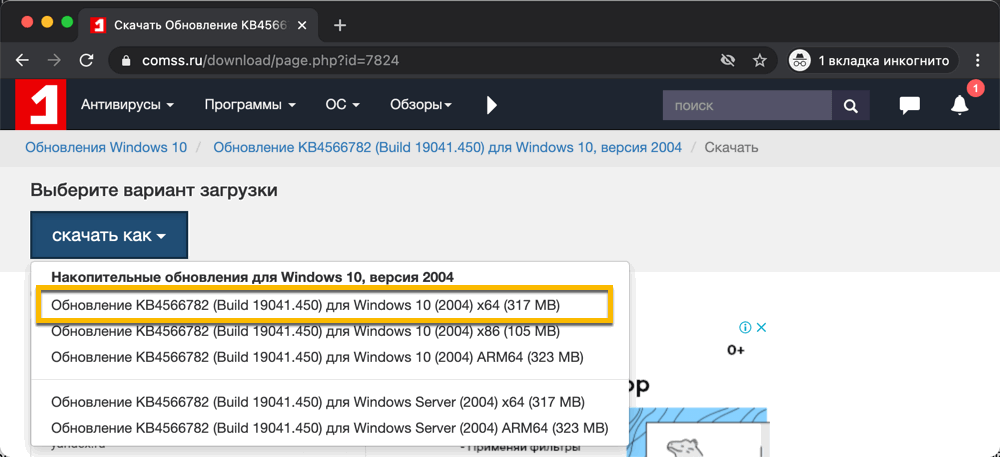
Task: Select the Windows Server (2004) ARM64 update
Action: 329,428
